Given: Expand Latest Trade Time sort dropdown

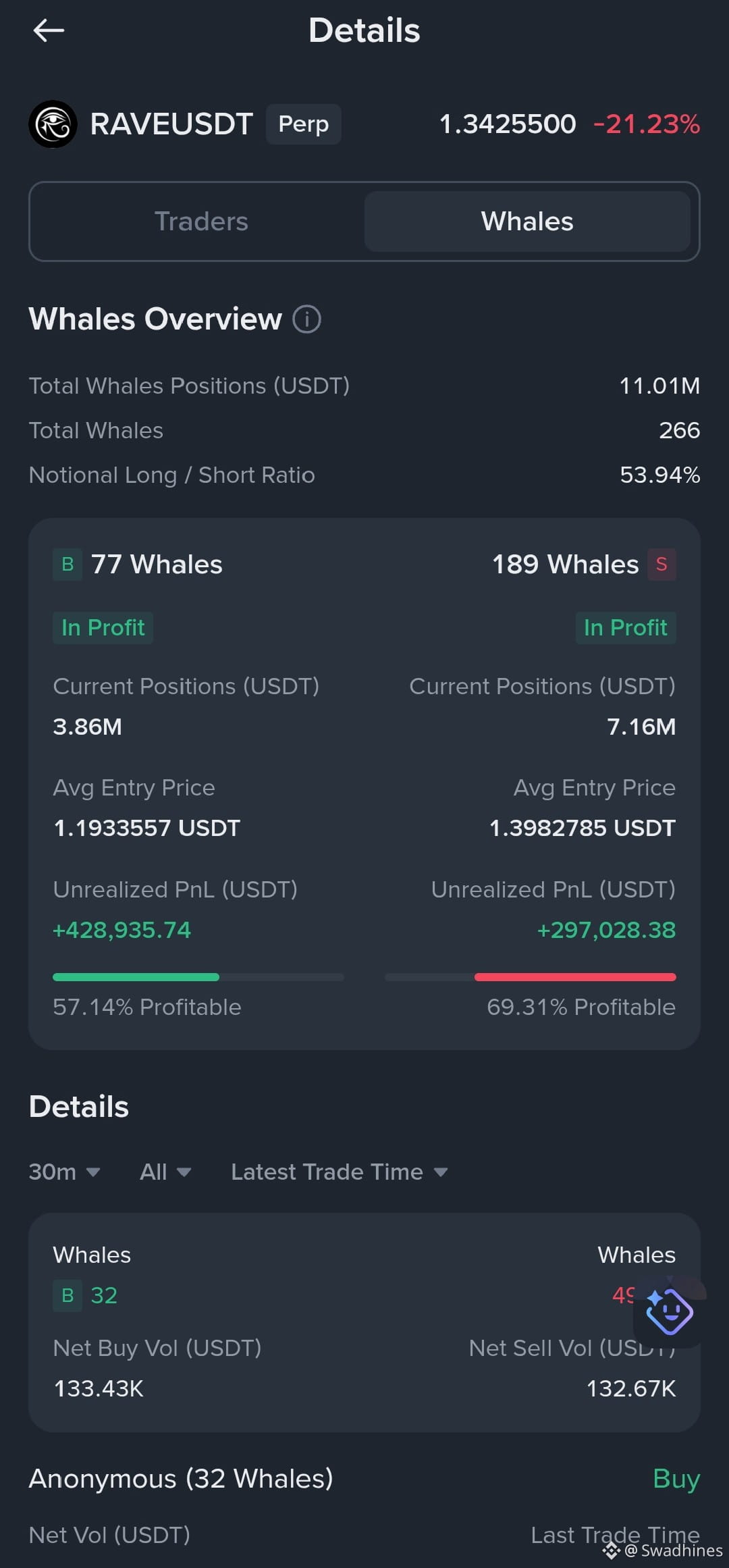Looking at the screenshot, I should pos(340,1172).
